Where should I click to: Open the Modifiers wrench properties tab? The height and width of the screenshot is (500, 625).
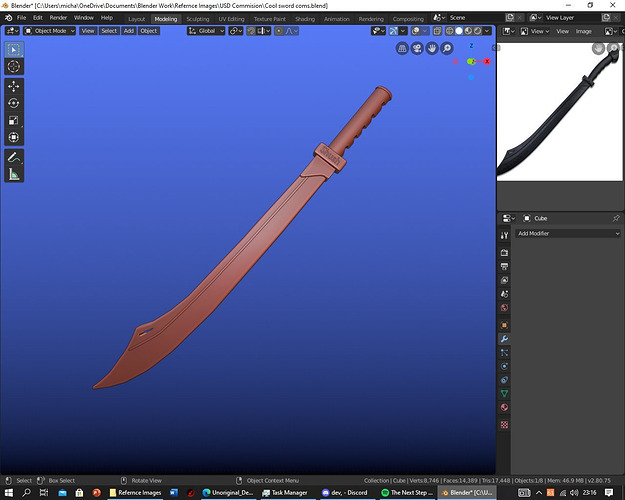click(504, 339)
